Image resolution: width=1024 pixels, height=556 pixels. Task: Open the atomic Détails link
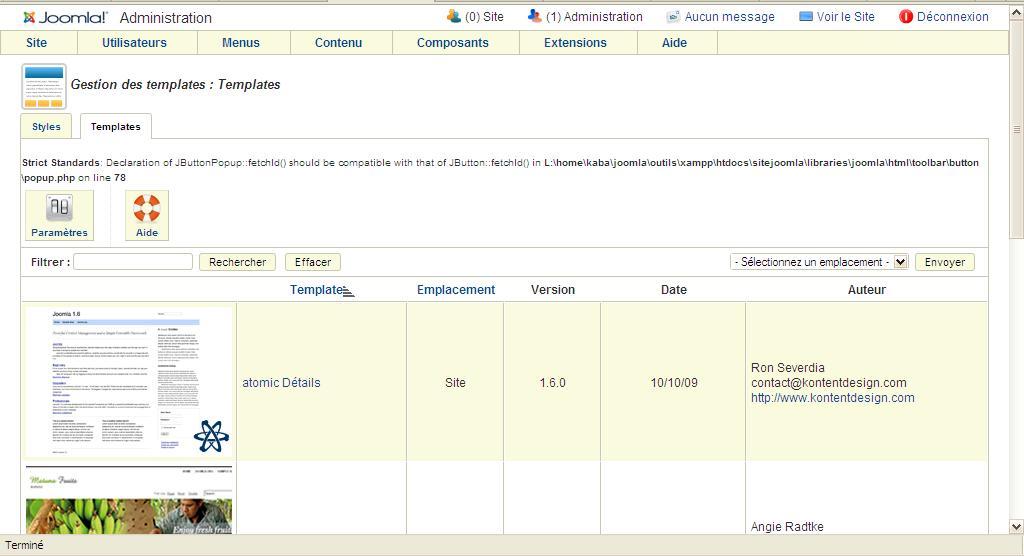pos(281,383)
